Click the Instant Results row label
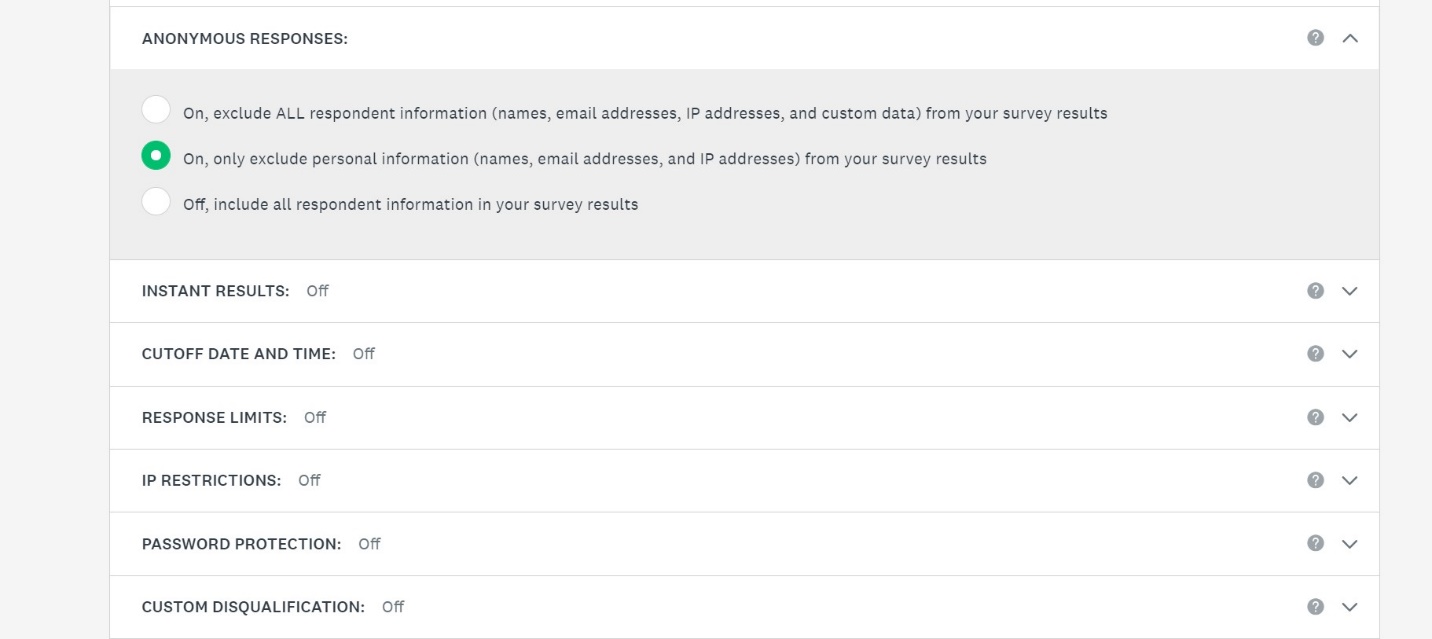Screen dimensions: 1432x639 [215, 291]
